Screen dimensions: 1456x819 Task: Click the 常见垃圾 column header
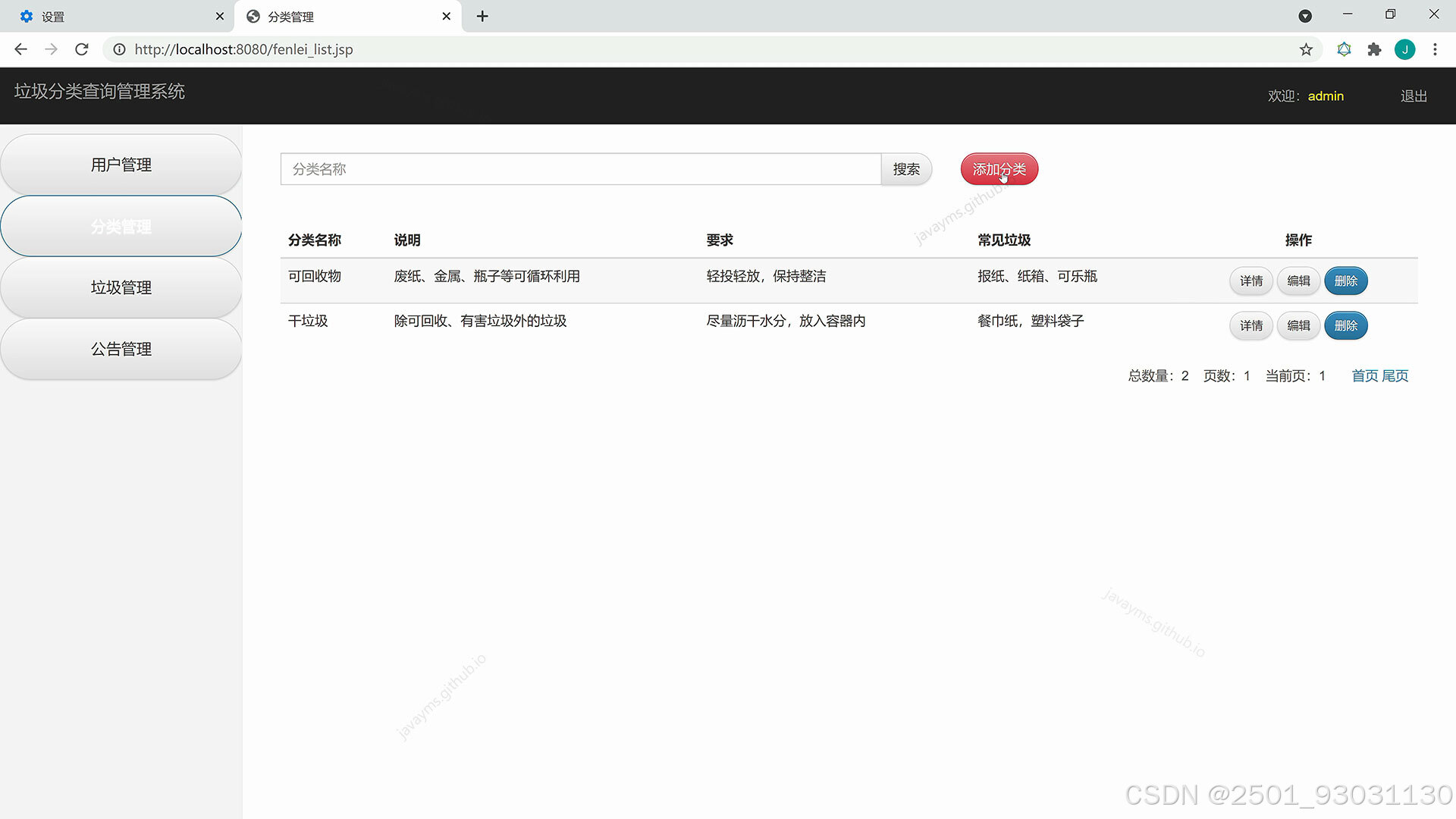click(x=1004, y=240)
